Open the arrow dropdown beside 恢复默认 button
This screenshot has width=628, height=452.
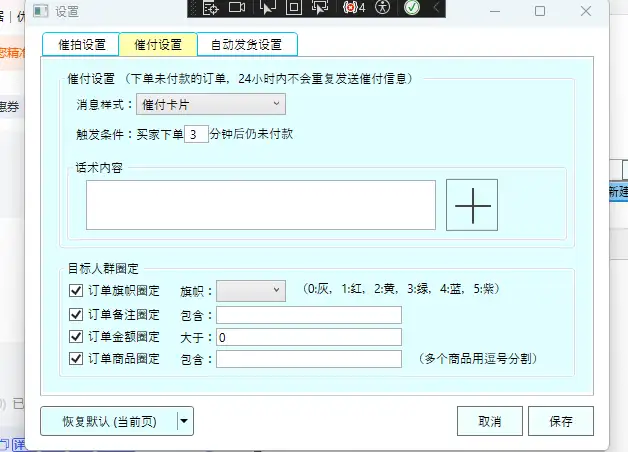[x=184, y=421]
